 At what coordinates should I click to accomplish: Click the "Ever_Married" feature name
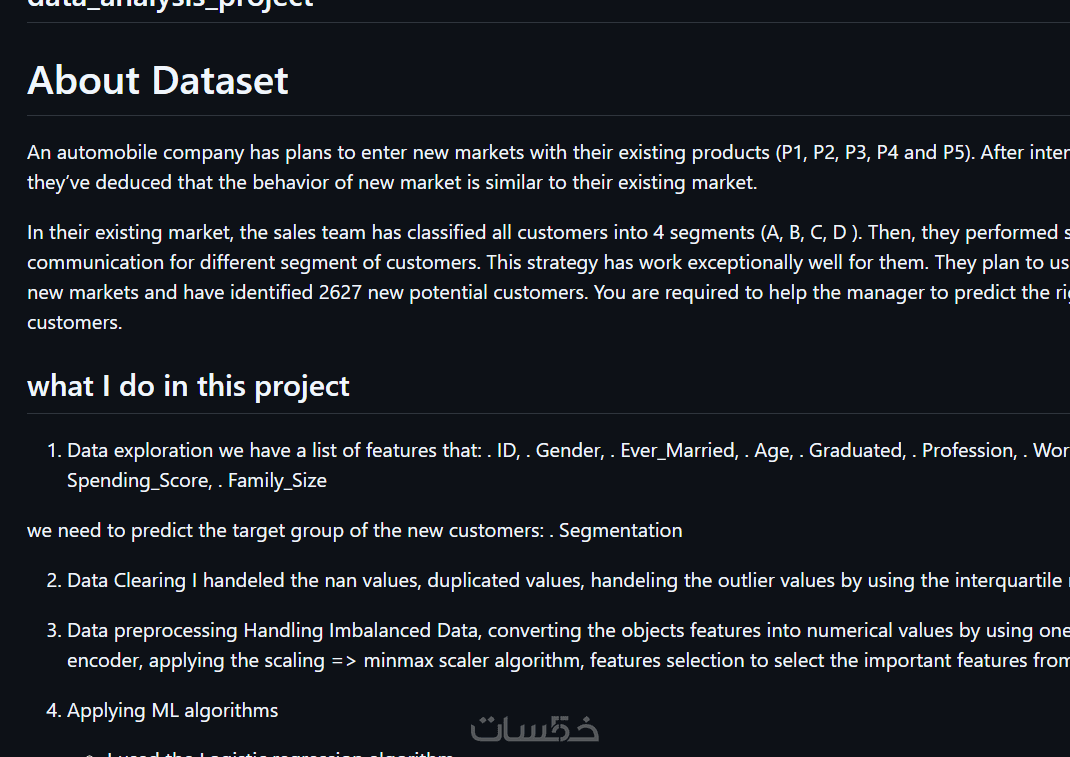[677, 450]
